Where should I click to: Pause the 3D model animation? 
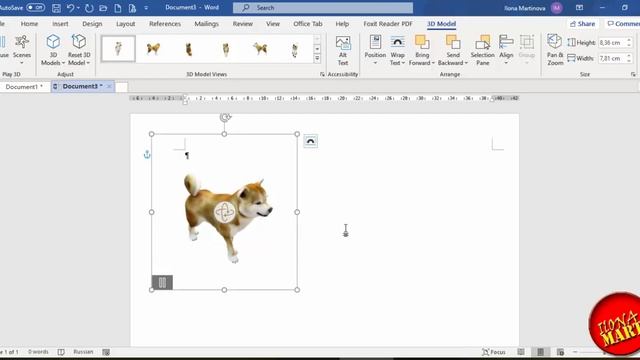point(162,282)
